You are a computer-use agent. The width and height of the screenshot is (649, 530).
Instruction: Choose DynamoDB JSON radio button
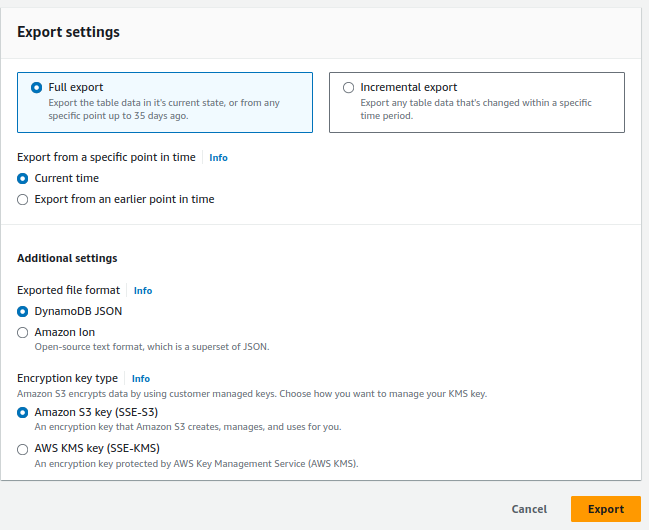click(x=22, y=311)
